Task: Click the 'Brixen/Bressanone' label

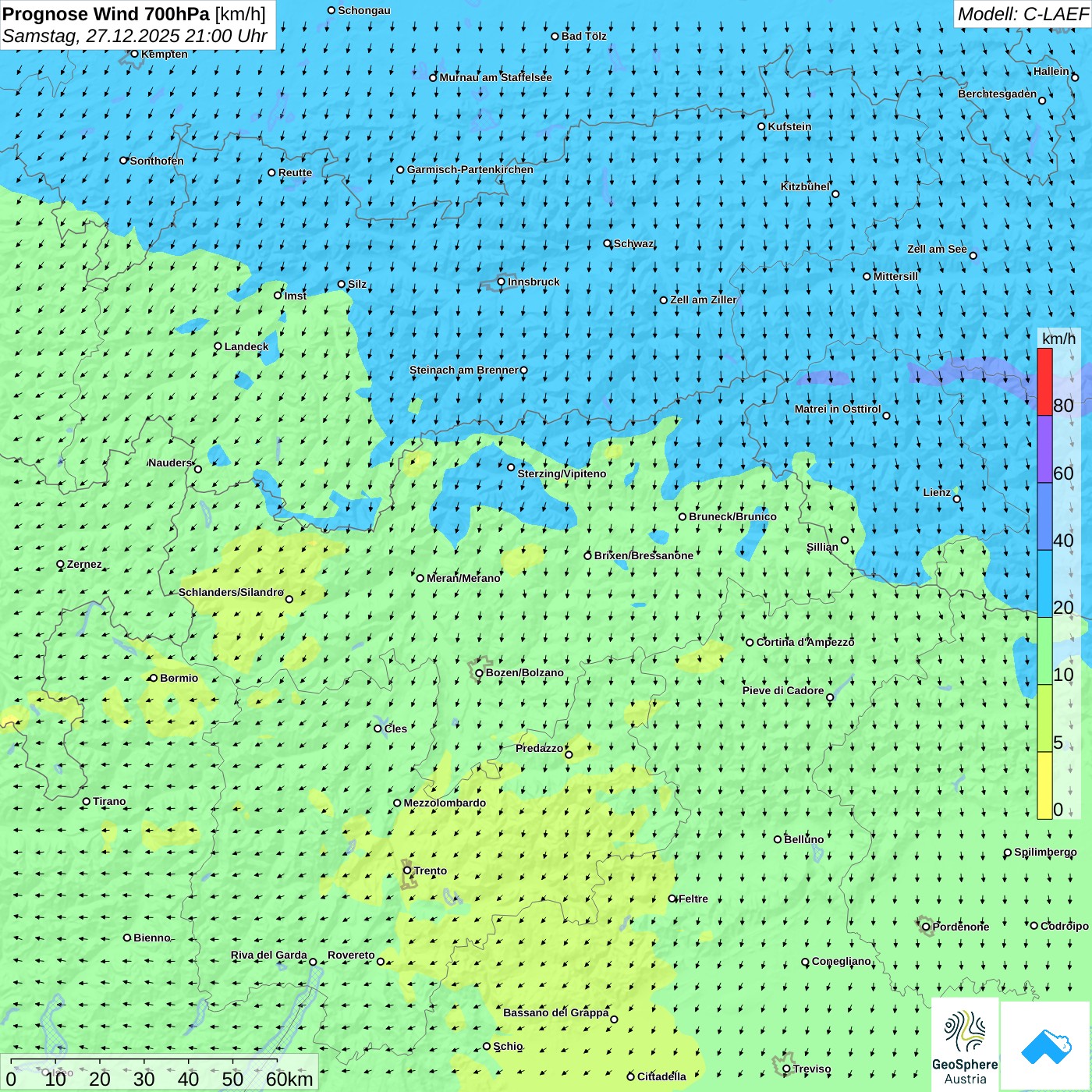Action: pos(643,555)
